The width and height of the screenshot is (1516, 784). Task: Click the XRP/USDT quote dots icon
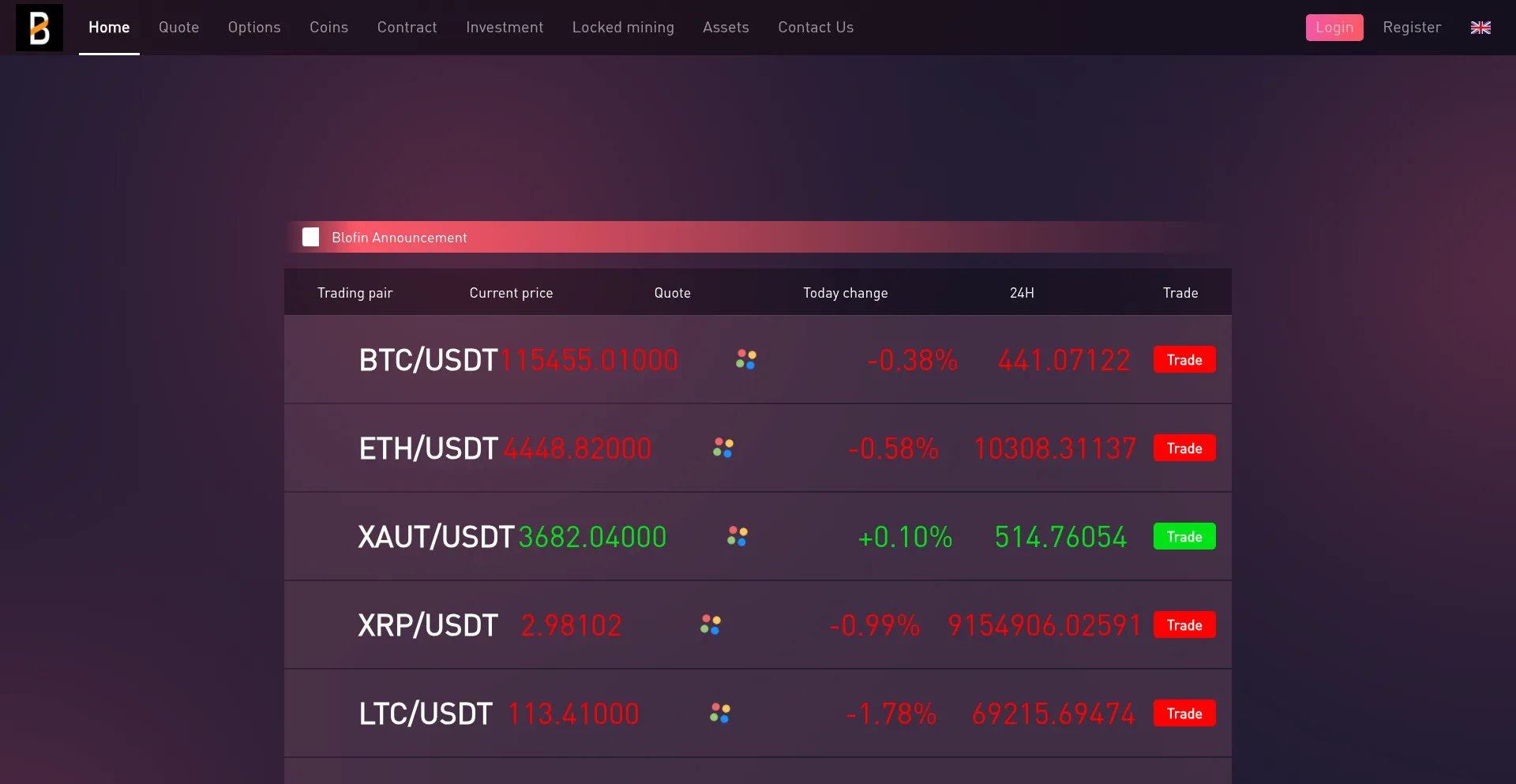pos(711,625)
